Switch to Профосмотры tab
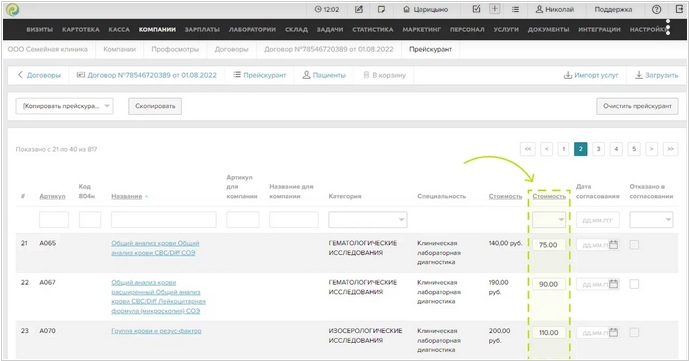Image resolution: width=689 pixels, height=361 pixels. [175, 49]
